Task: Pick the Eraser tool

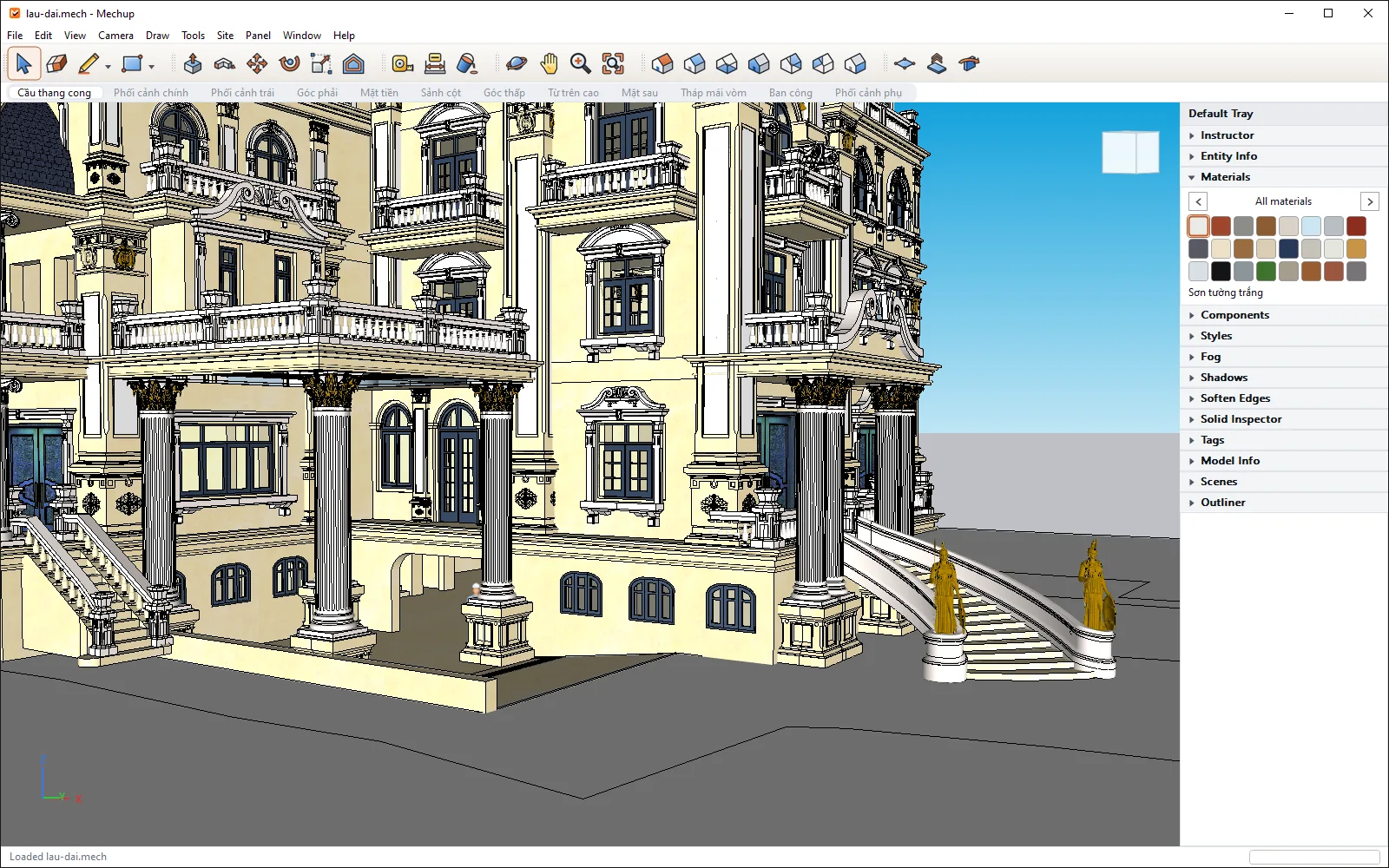Action: pyautogui.click(x=56, y=63)
